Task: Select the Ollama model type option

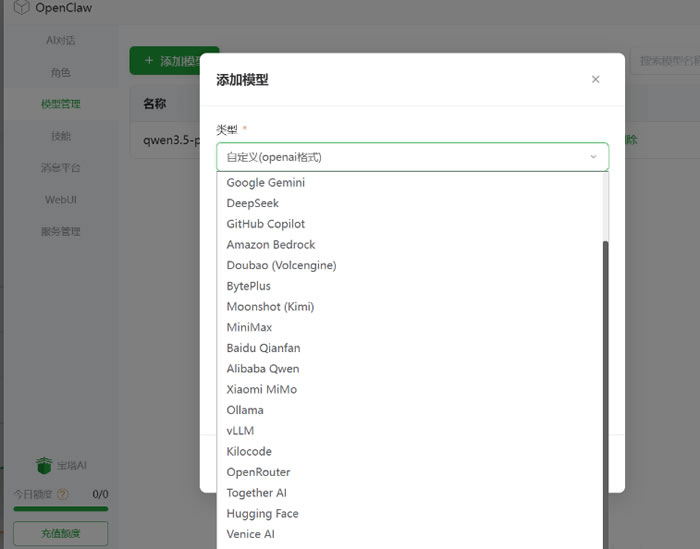Action: click(x=245, y=410)
